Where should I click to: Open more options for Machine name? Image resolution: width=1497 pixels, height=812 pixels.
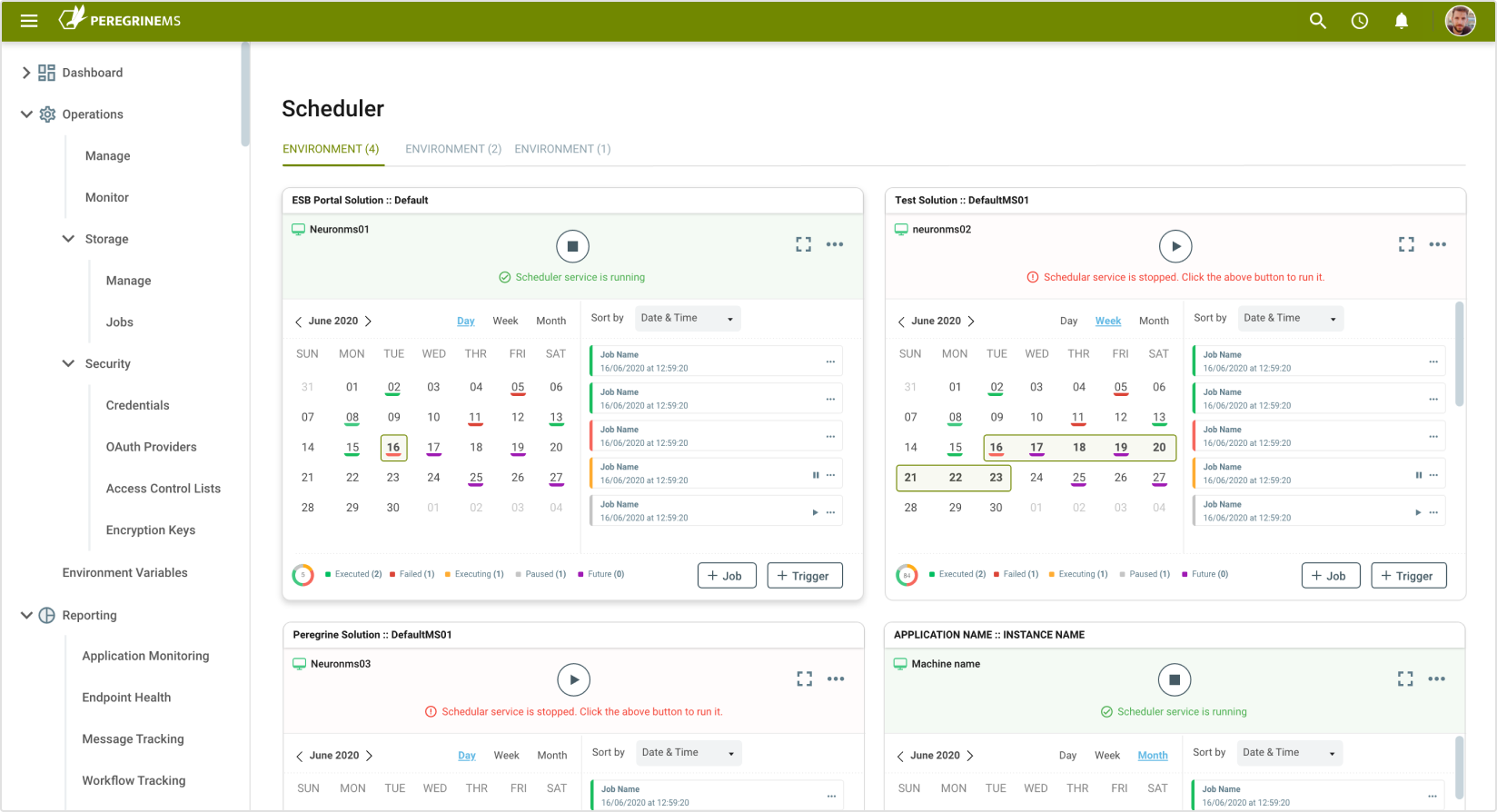point(1436,678)
